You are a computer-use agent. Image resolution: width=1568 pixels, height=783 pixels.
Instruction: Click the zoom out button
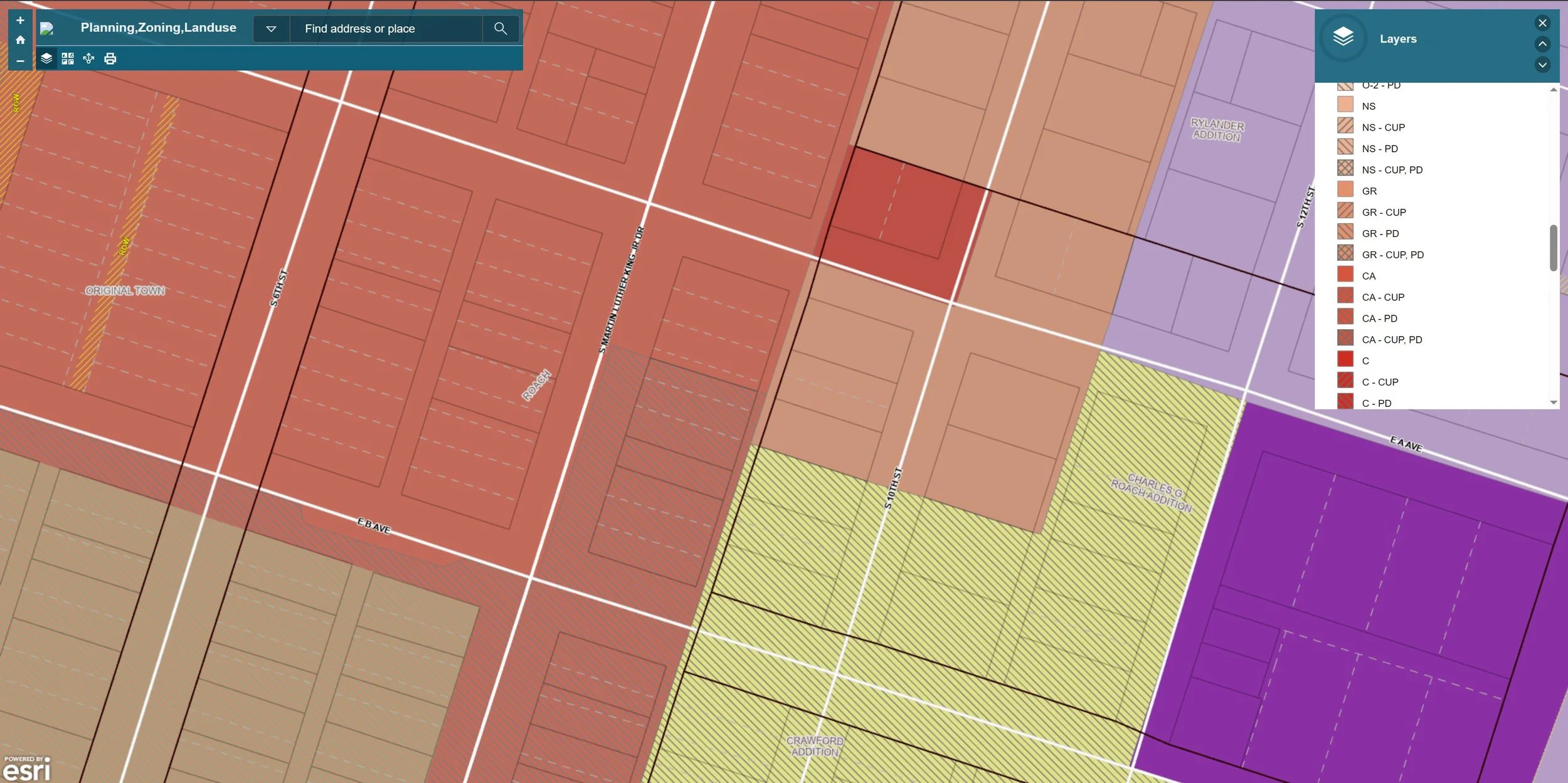tap(20, 61)
